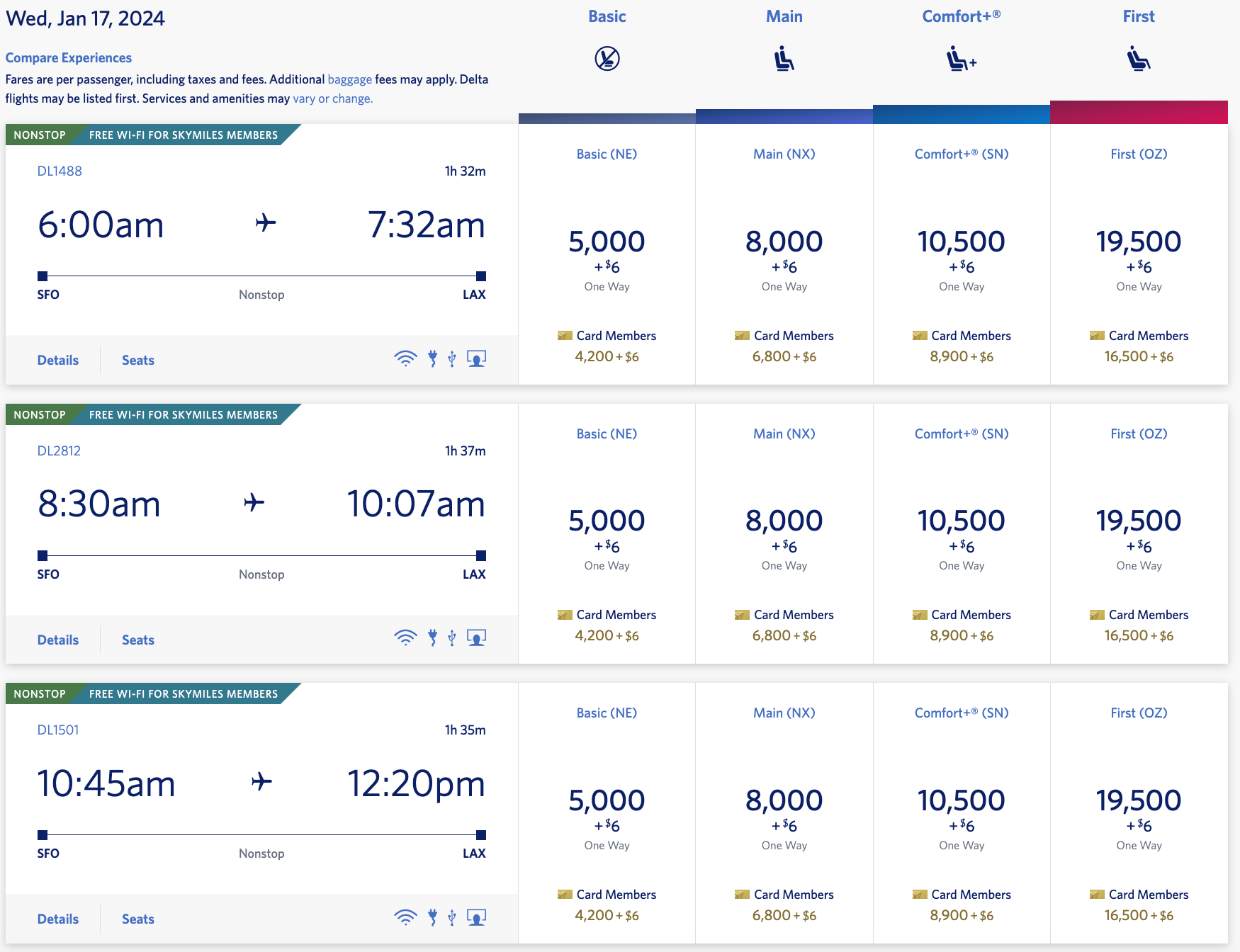
Task: Click the First class seat icon header
Action: [1138, 59]
